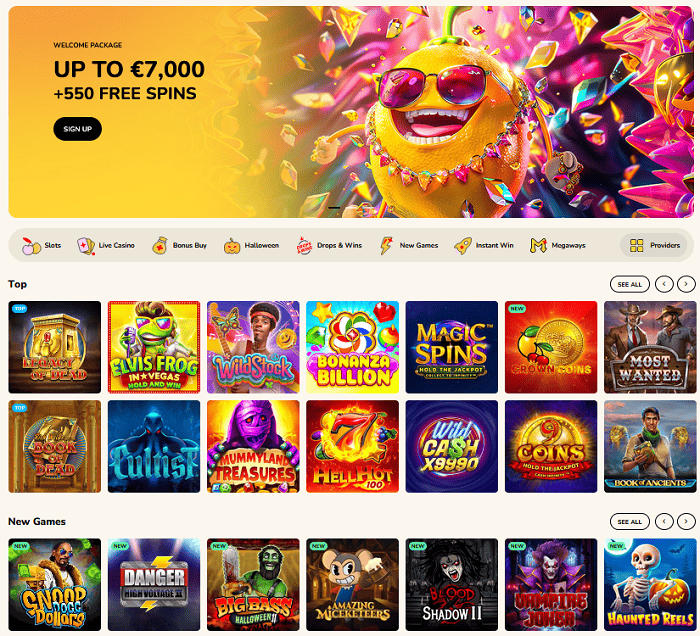This screenshot has width=700, height=636.
Task: Select the banner carousel slide indicator
Action: (x=334, y=208)
